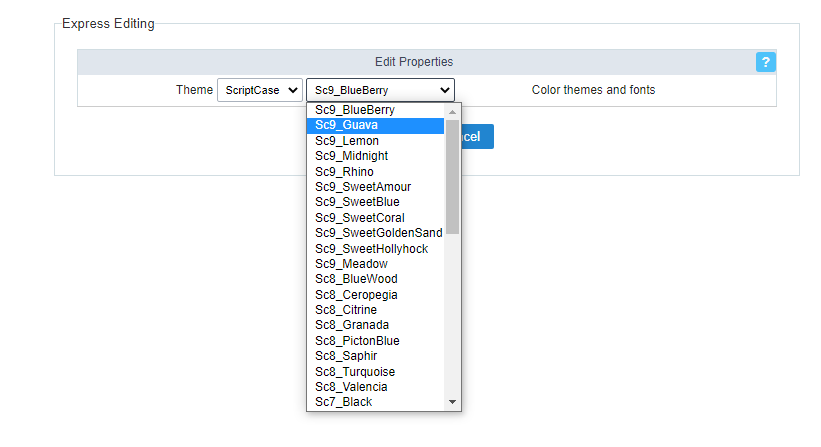
Task: Choose the Sc8_Turquoise theme option
Action: (375, 372)
